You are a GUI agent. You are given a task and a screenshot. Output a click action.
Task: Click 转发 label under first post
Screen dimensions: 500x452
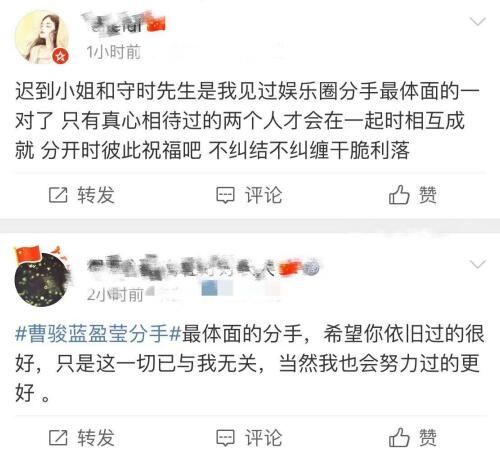96,195
